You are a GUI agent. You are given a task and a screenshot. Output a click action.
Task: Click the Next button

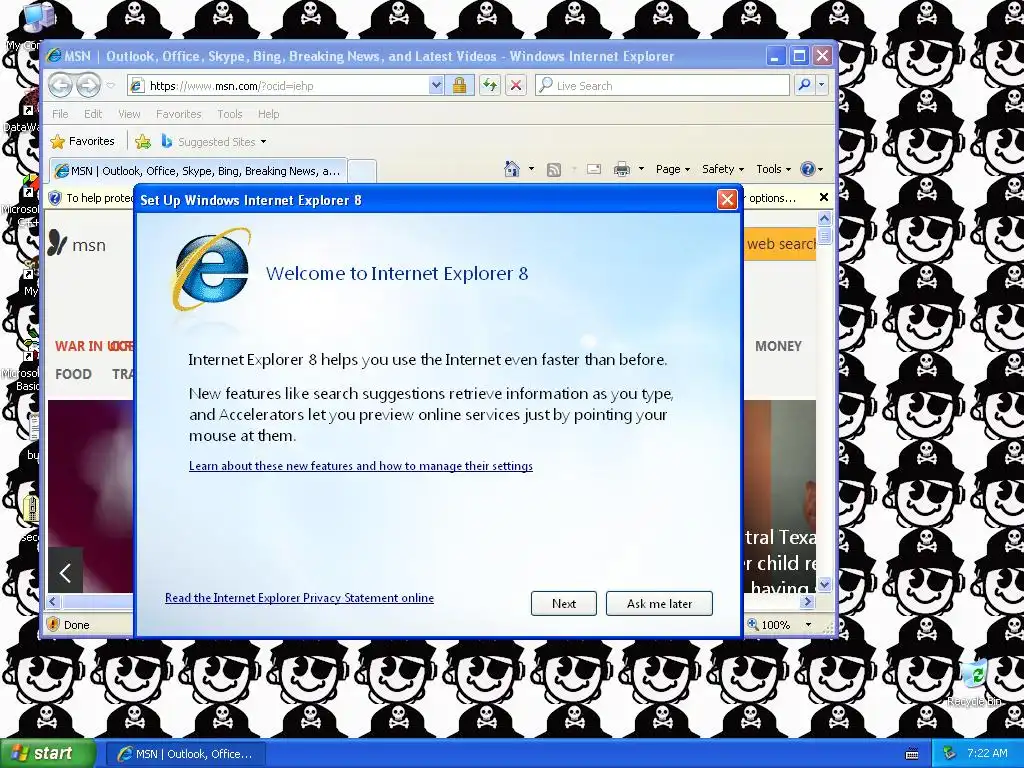564,603
